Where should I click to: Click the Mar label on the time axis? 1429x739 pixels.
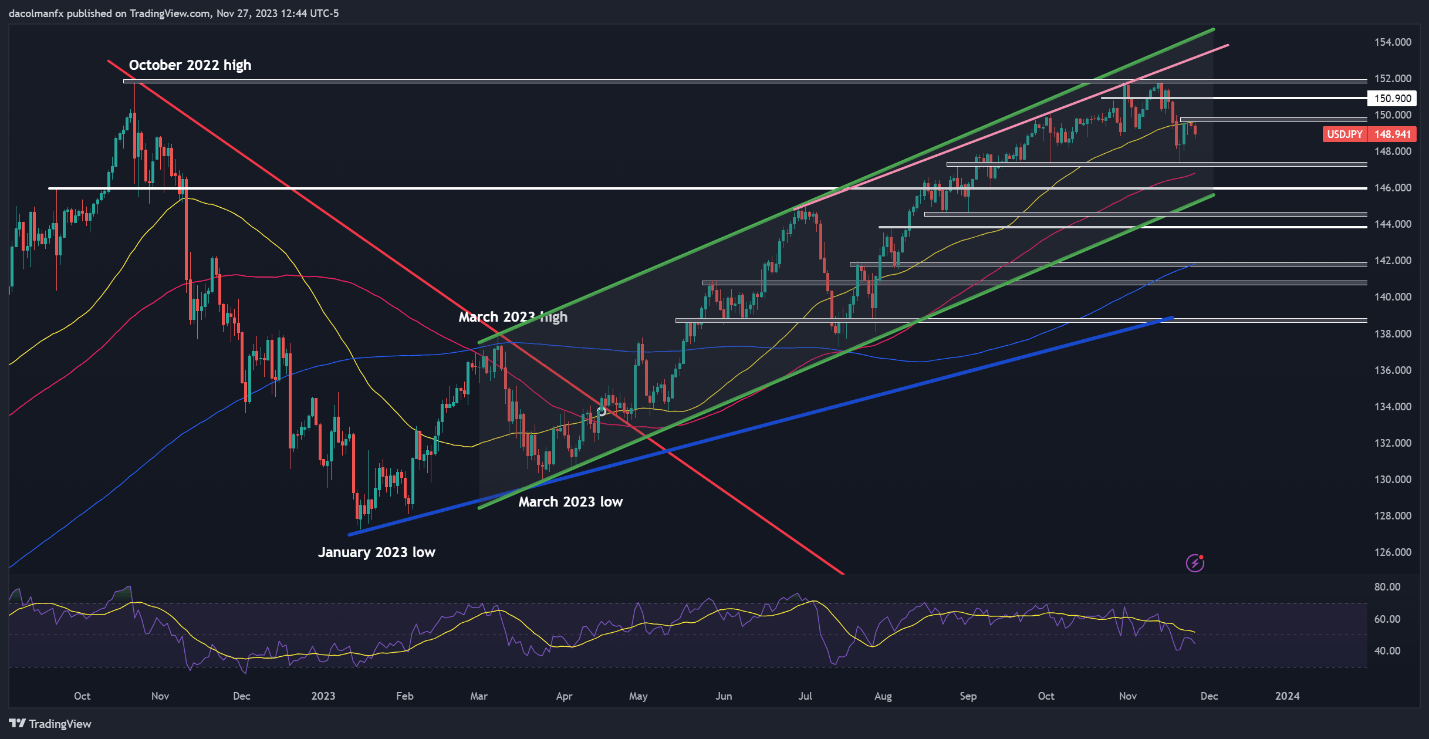(x=478, y=696)
